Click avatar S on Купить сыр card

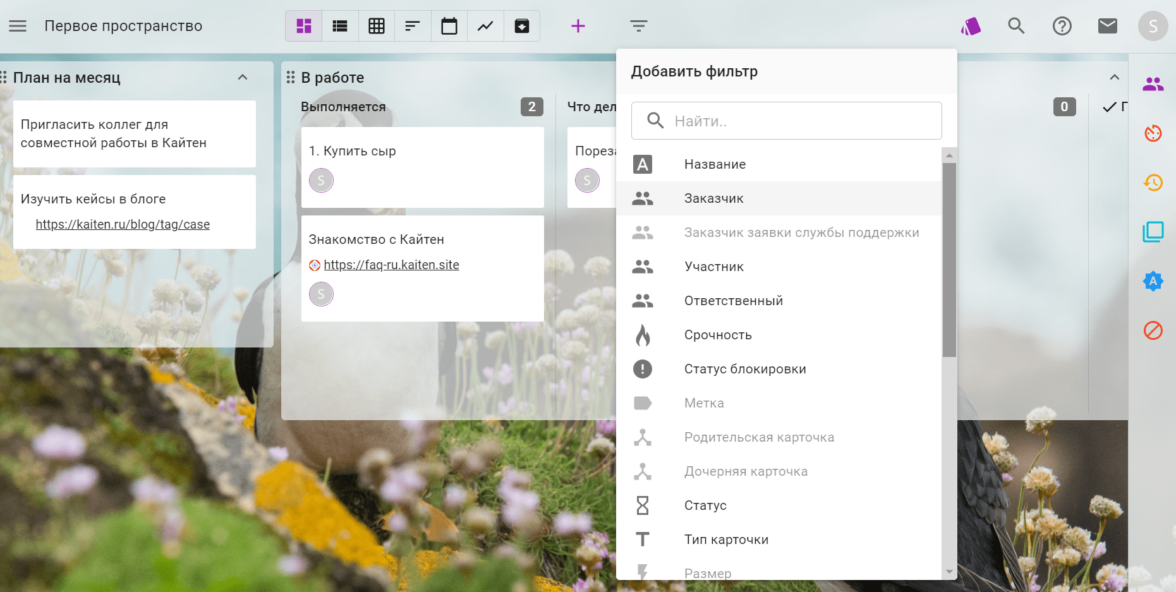321,180
